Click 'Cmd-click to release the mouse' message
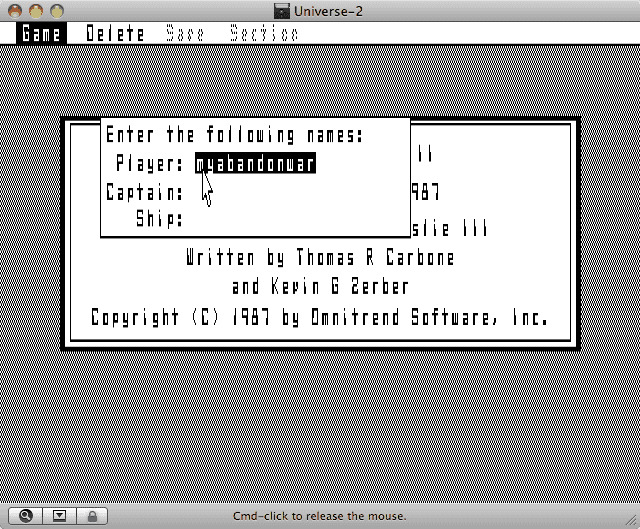The width and height of the screenshot is (640, 529). pyautogui.click(x=320, y=516)
